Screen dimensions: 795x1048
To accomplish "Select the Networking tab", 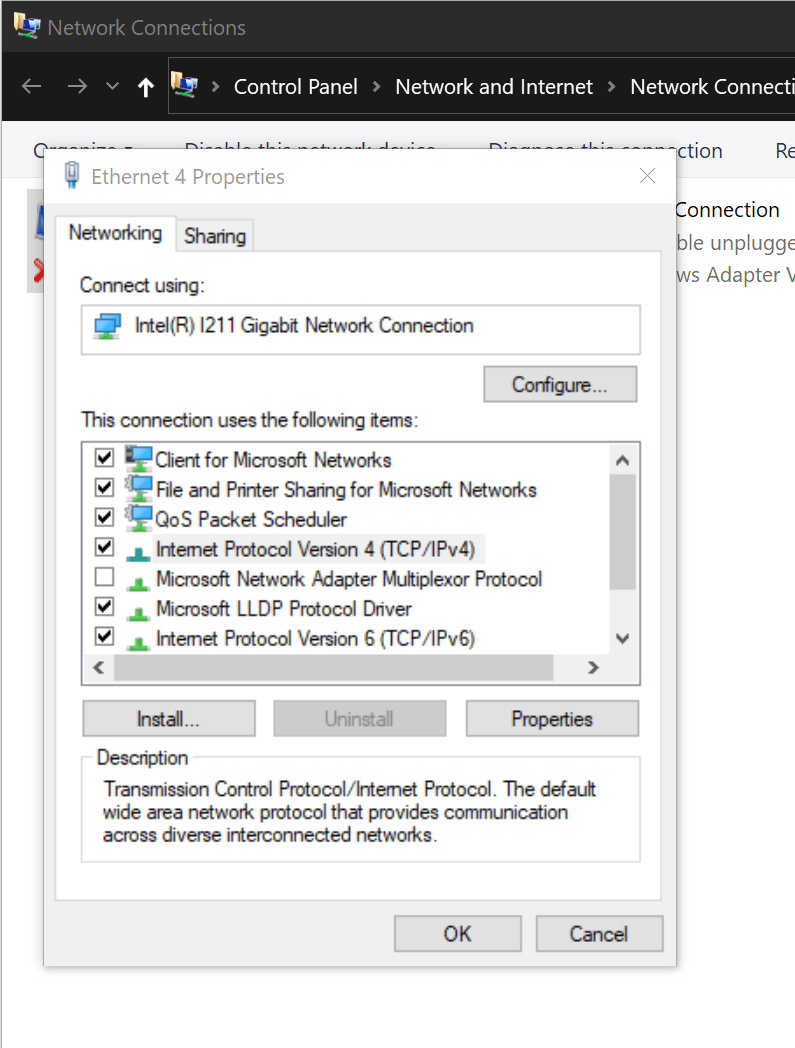I will point(115,233).
